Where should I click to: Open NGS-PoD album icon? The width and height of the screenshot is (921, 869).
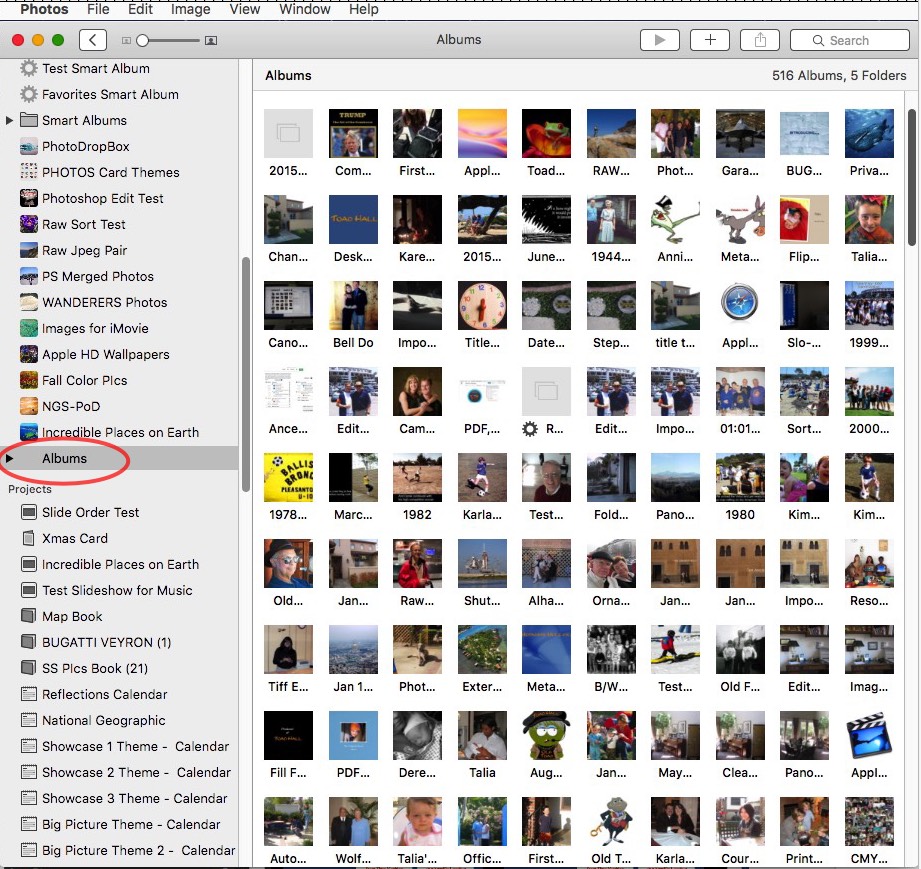tap(29, 406)
